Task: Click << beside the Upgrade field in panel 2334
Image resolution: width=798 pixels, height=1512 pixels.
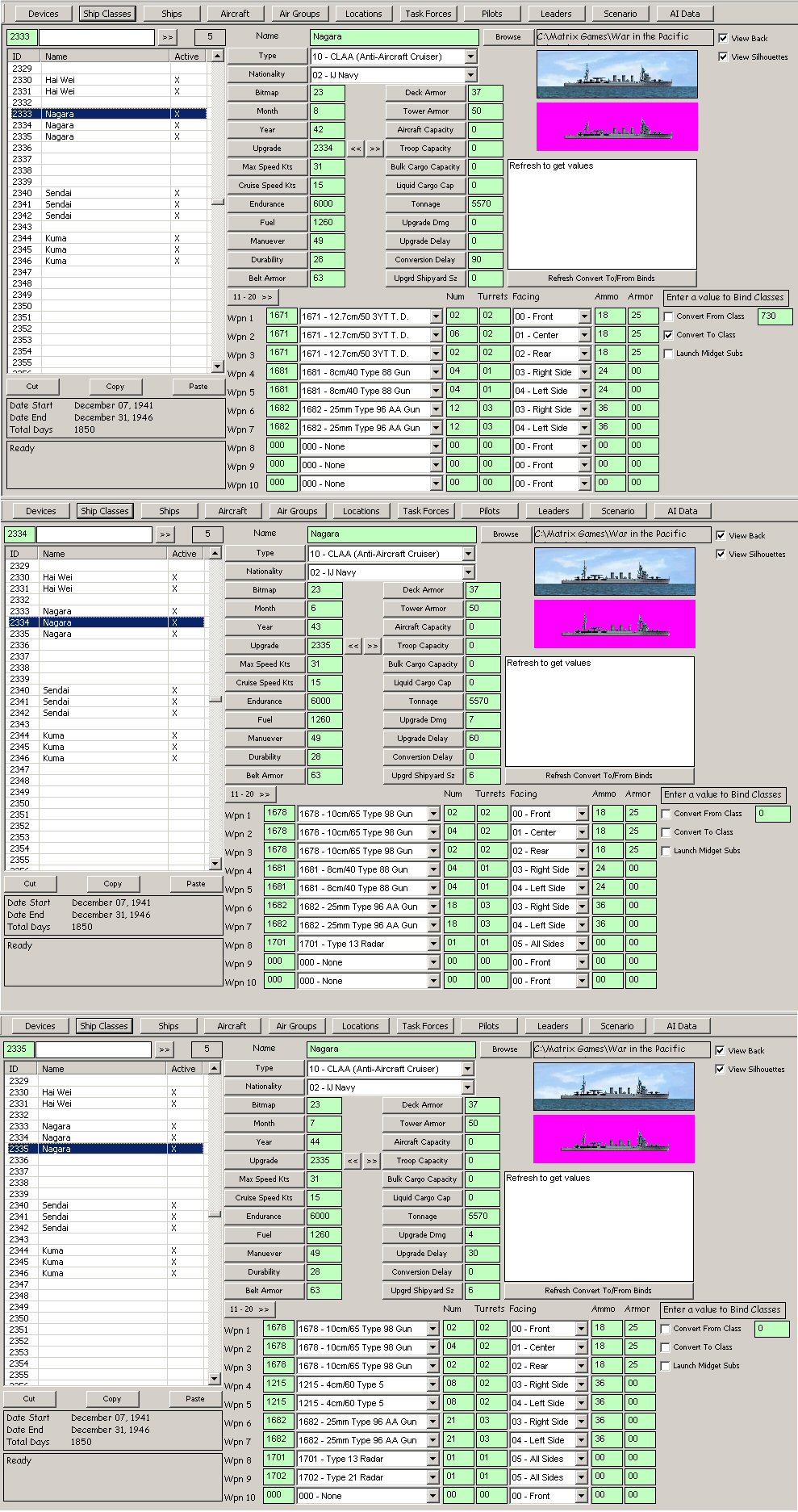Action: 353,646
